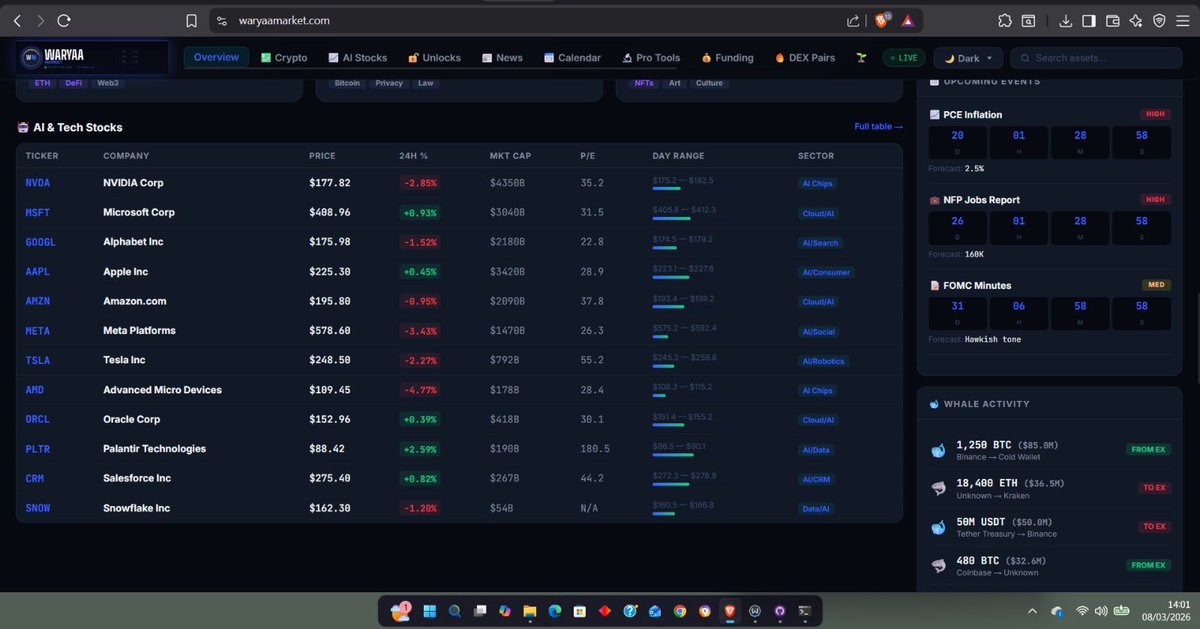Open the NVDA ticker link
This screenshot has width=1200, height=629.
tap(38, 184)
